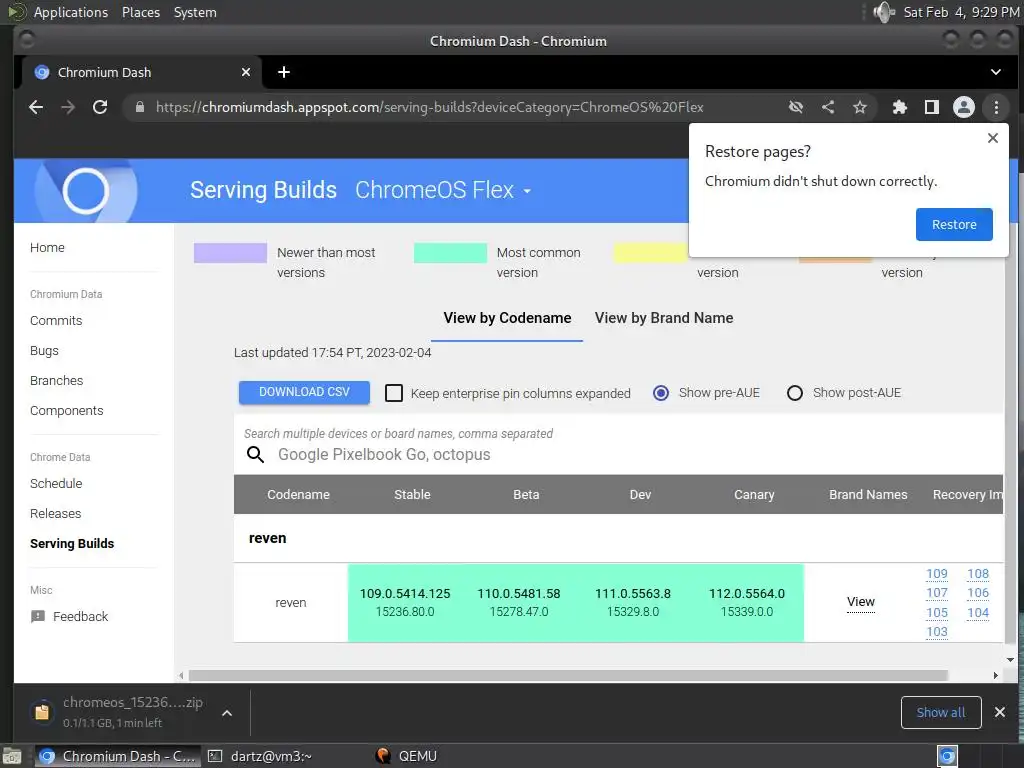1024x768 pixels.
Task: Open the crossed-out eye icon in address bar
Action: (x=795, y=107)
